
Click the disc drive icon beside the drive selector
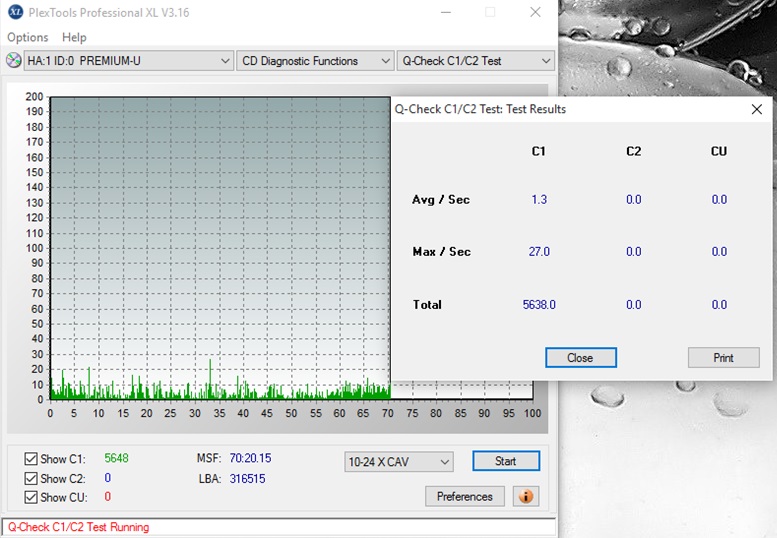click(13, 60)
